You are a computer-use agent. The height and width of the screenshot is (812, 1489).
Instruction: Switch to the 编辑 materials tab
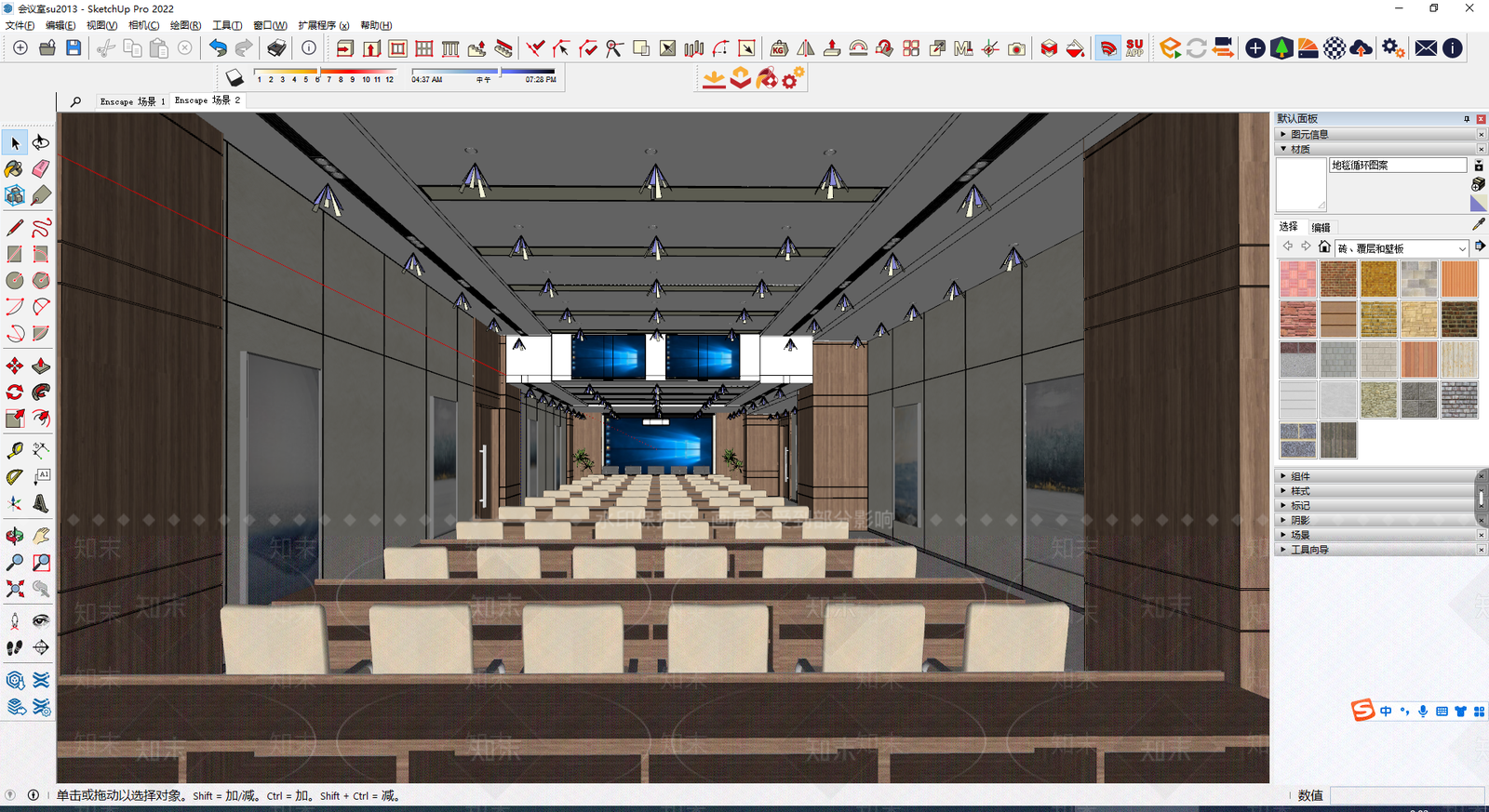tap(1321, 227)
